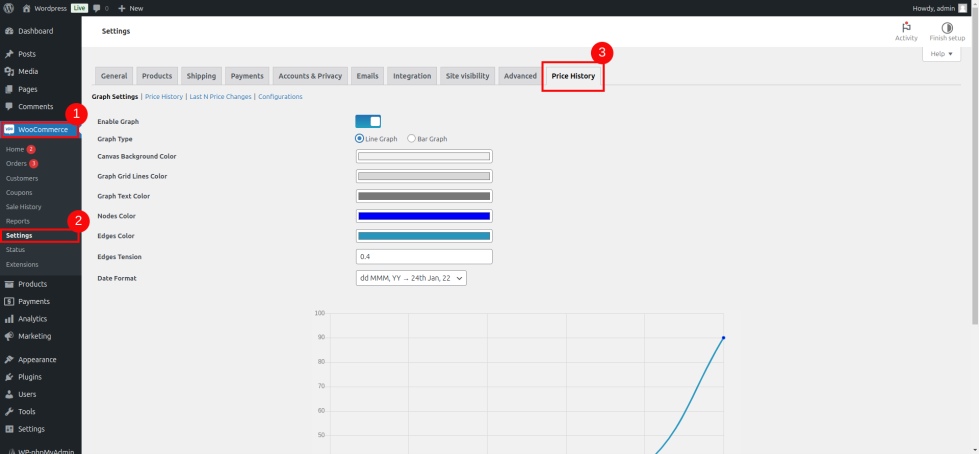The width and height of the screenshot is (979, 454).
Task: Click the Last N Price Changes link
Action: point(220,97)
